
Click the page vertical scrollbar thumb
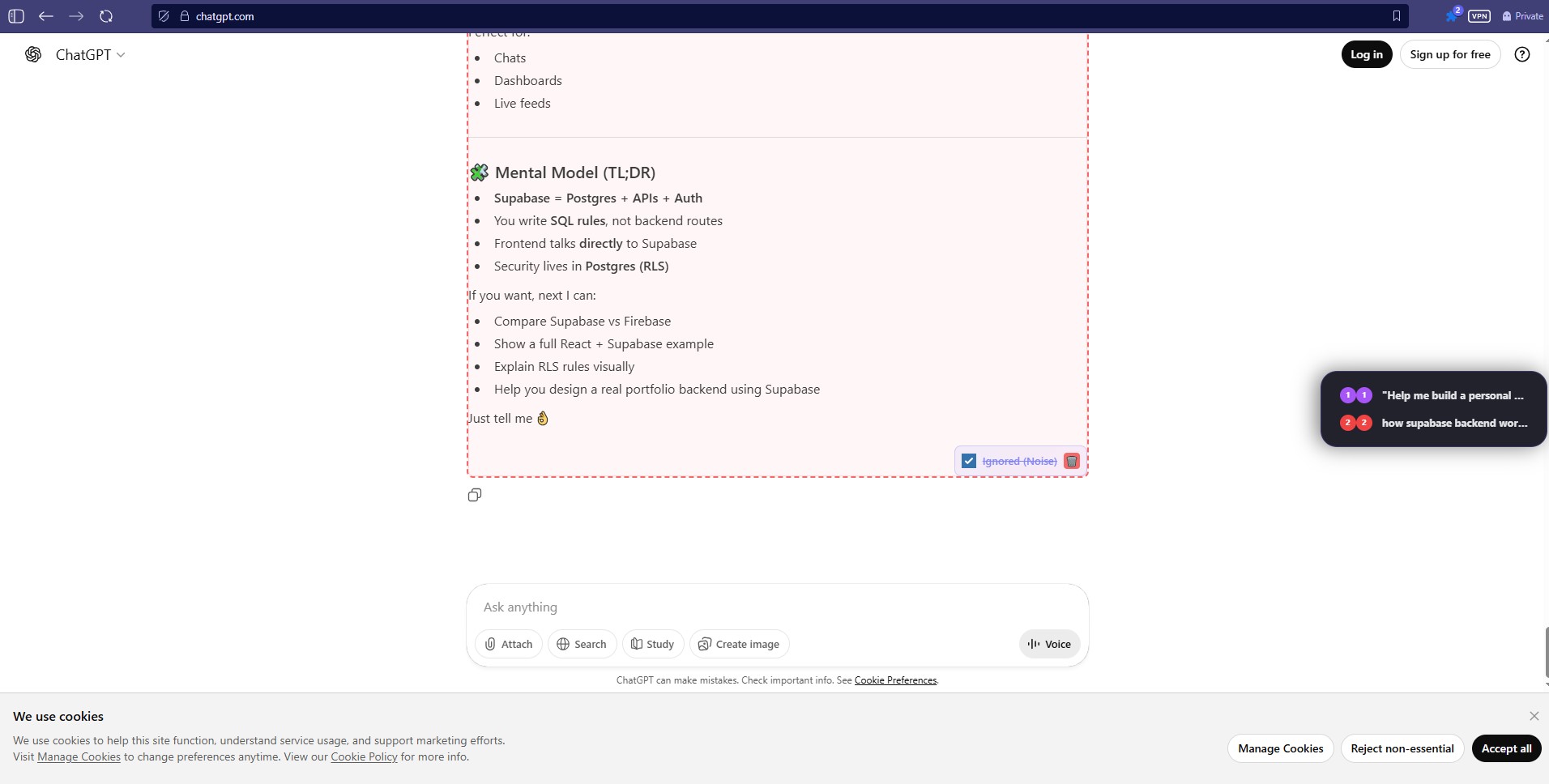[1546, 652]
